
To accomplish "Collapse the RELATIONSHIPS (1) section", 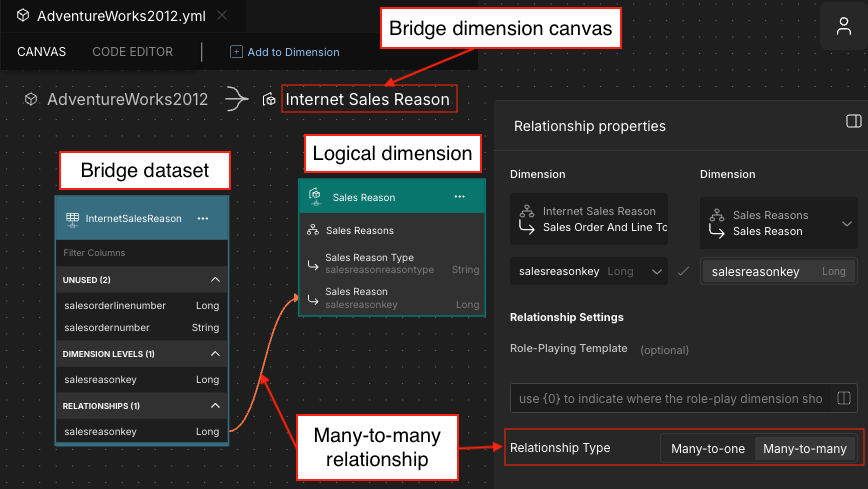I will click(x=215, y=406).
